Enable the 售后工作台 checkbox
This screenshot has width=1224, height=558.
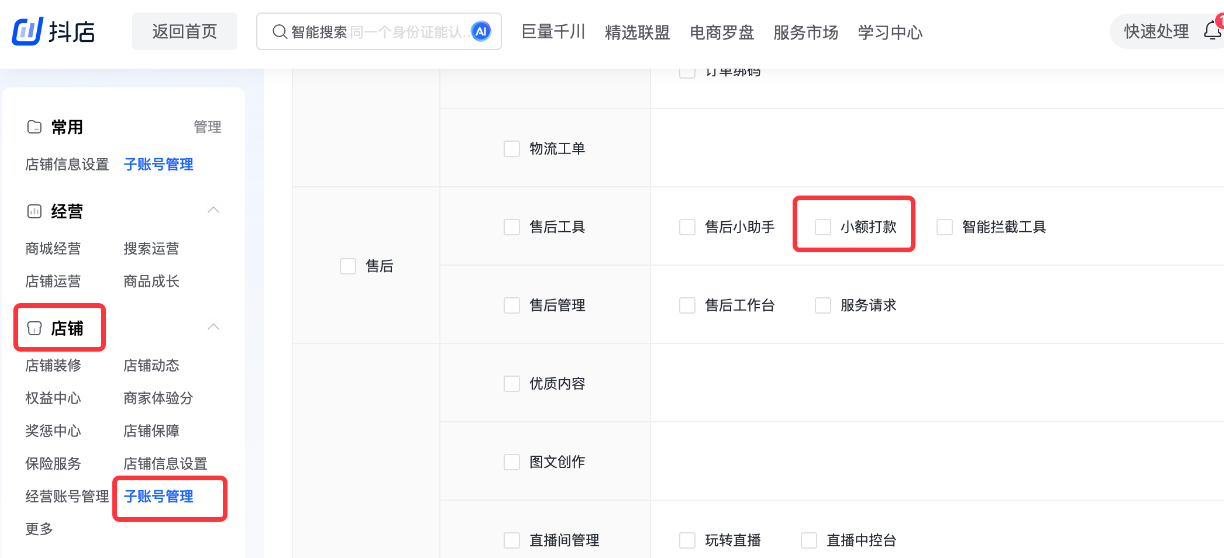(x=687, y=305)
